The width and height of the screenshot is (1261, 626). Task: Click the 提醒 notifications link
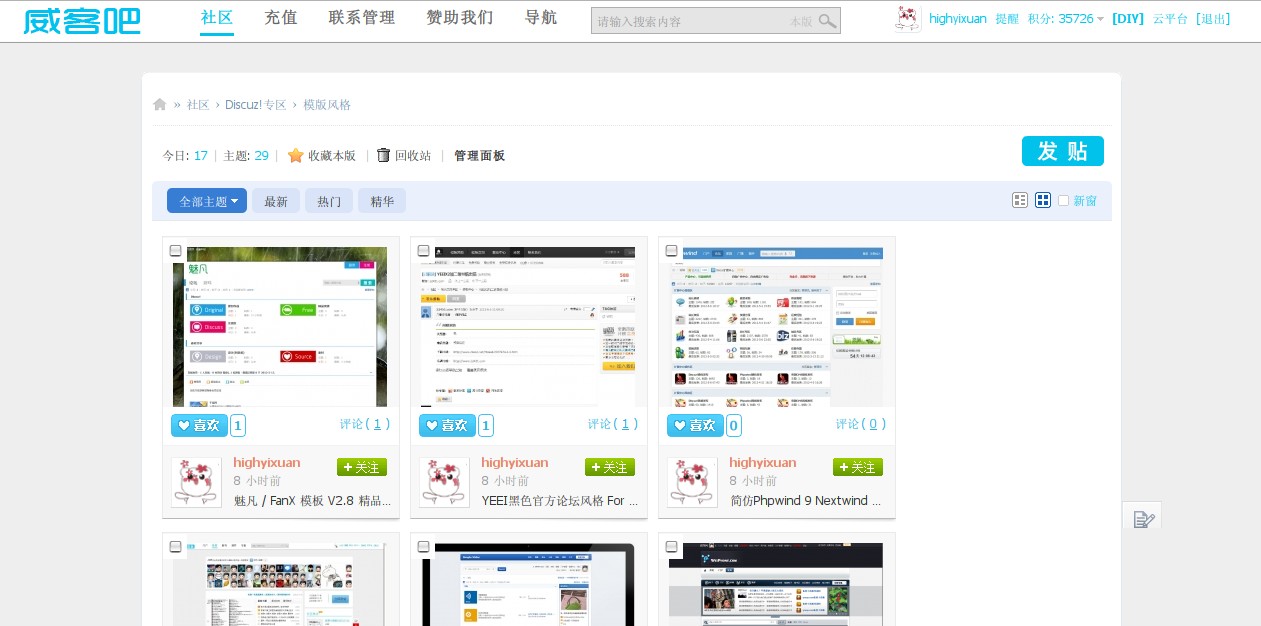point(1007,18)
